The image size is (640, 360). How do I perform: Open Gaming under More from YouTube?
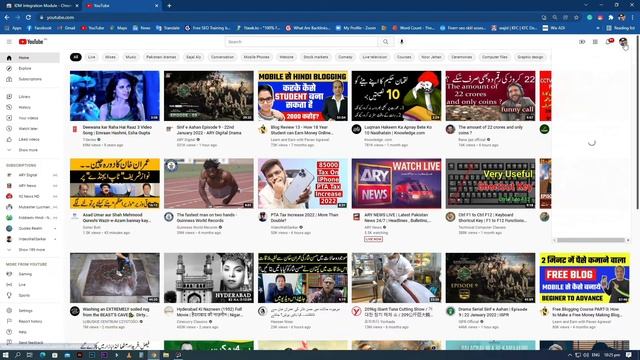point(30,274)
